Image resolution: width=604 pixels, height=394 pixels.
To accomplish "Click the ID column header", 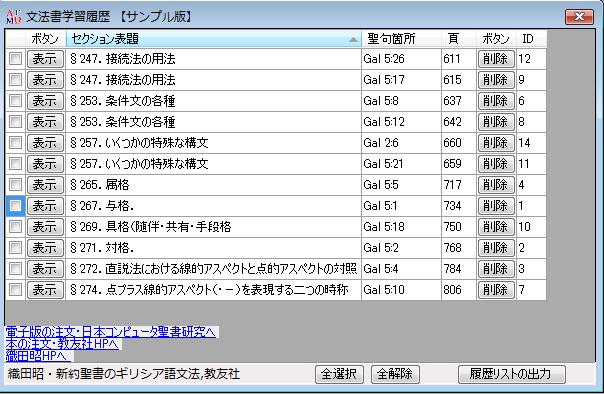I will click(531, 39).
